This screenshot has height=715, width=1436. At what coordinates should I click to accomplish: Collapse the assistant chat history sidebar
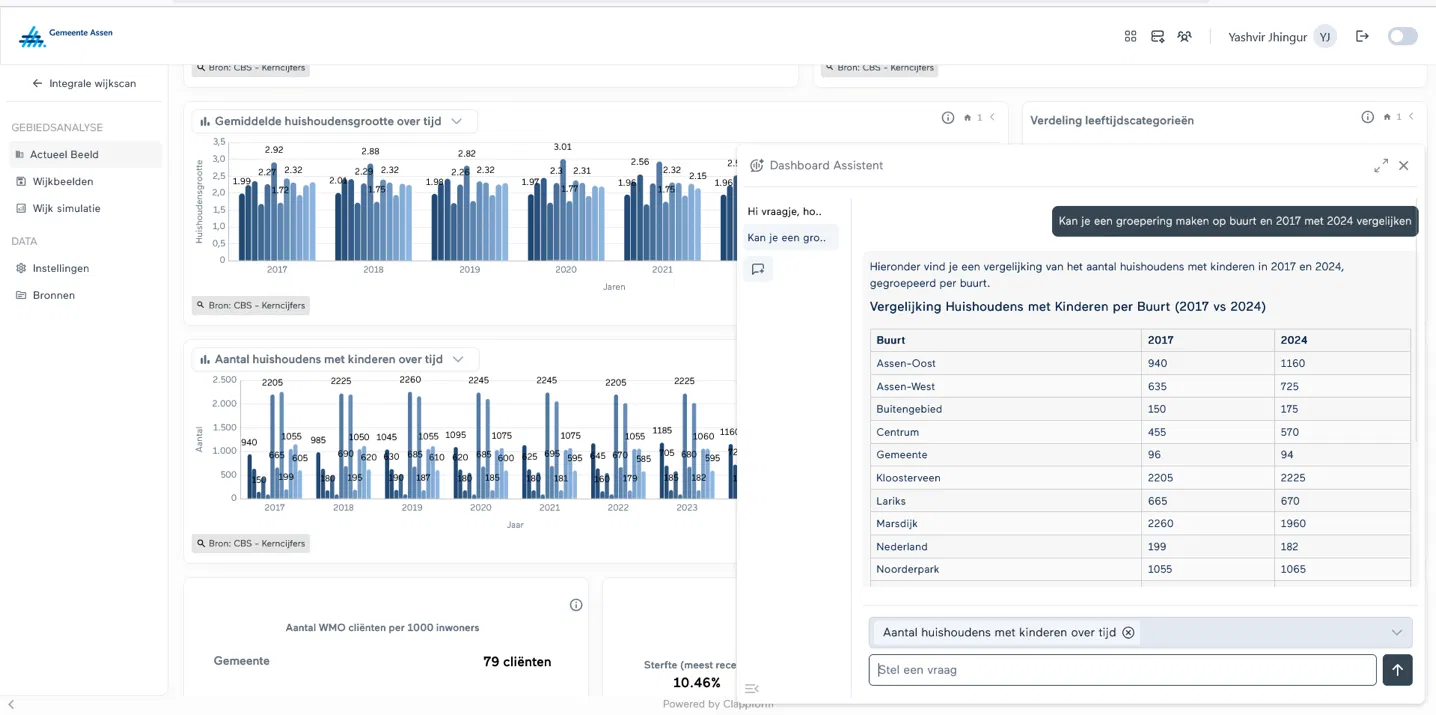(752, 688)
